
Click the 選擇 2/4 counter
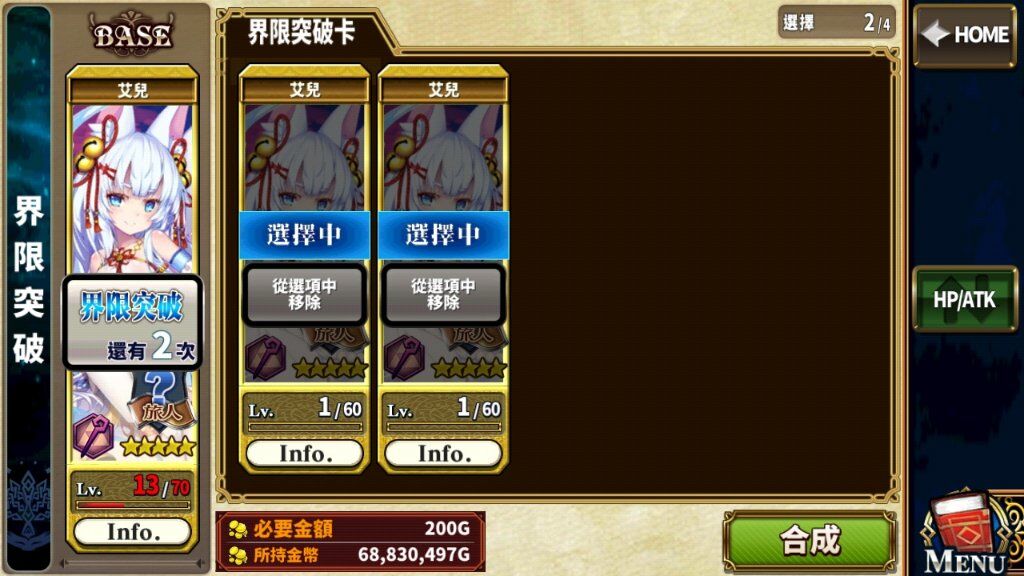(x=836, y=24)
